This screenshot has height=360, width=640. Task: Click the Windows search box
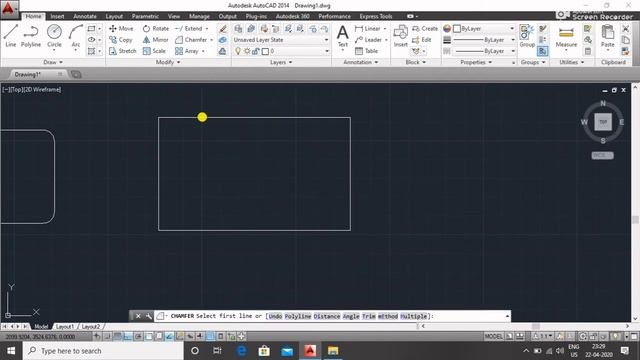click(x=103, y=351)
